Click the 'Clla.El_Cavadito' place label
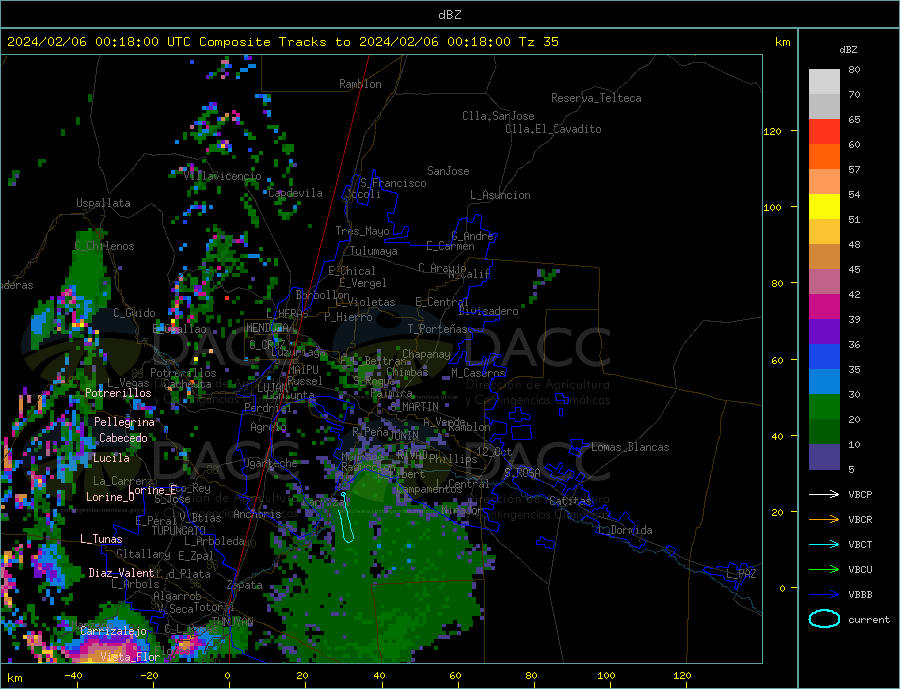 (x=553, y=129)
